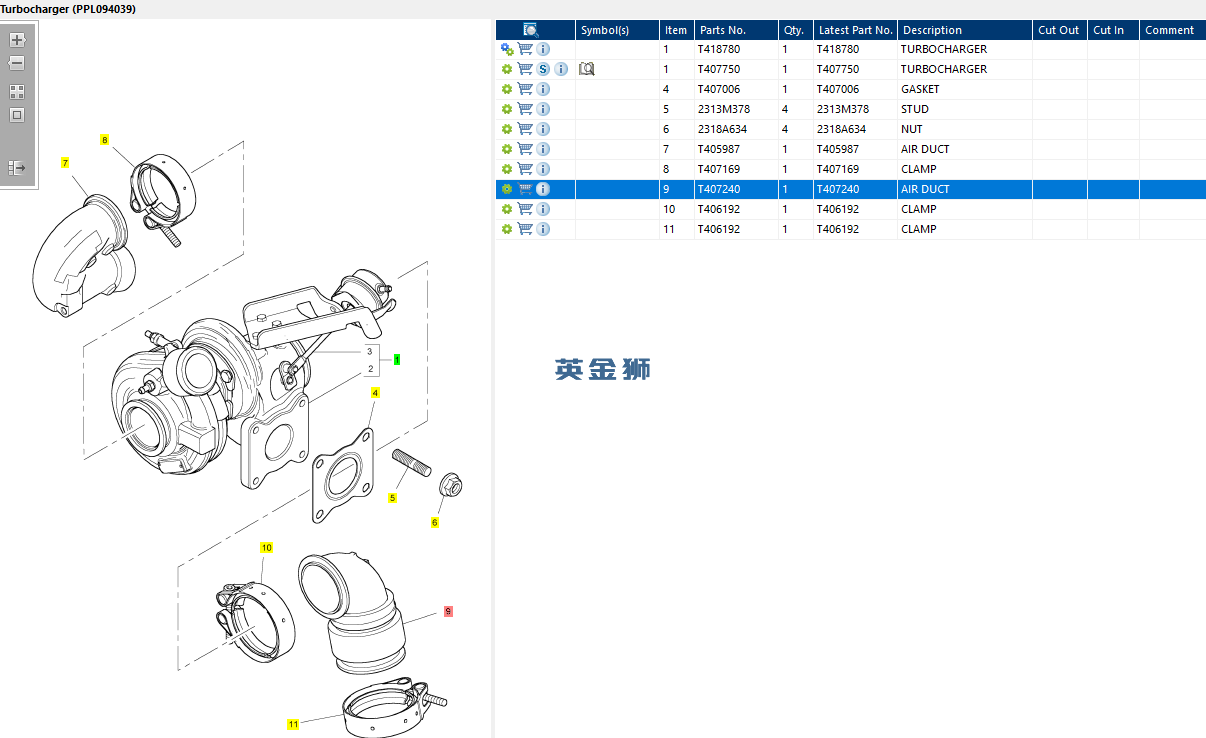Sort by the Item column header
Viewport: 1206px width, 738px height.
pyautogui.click(x=677, y=30)
